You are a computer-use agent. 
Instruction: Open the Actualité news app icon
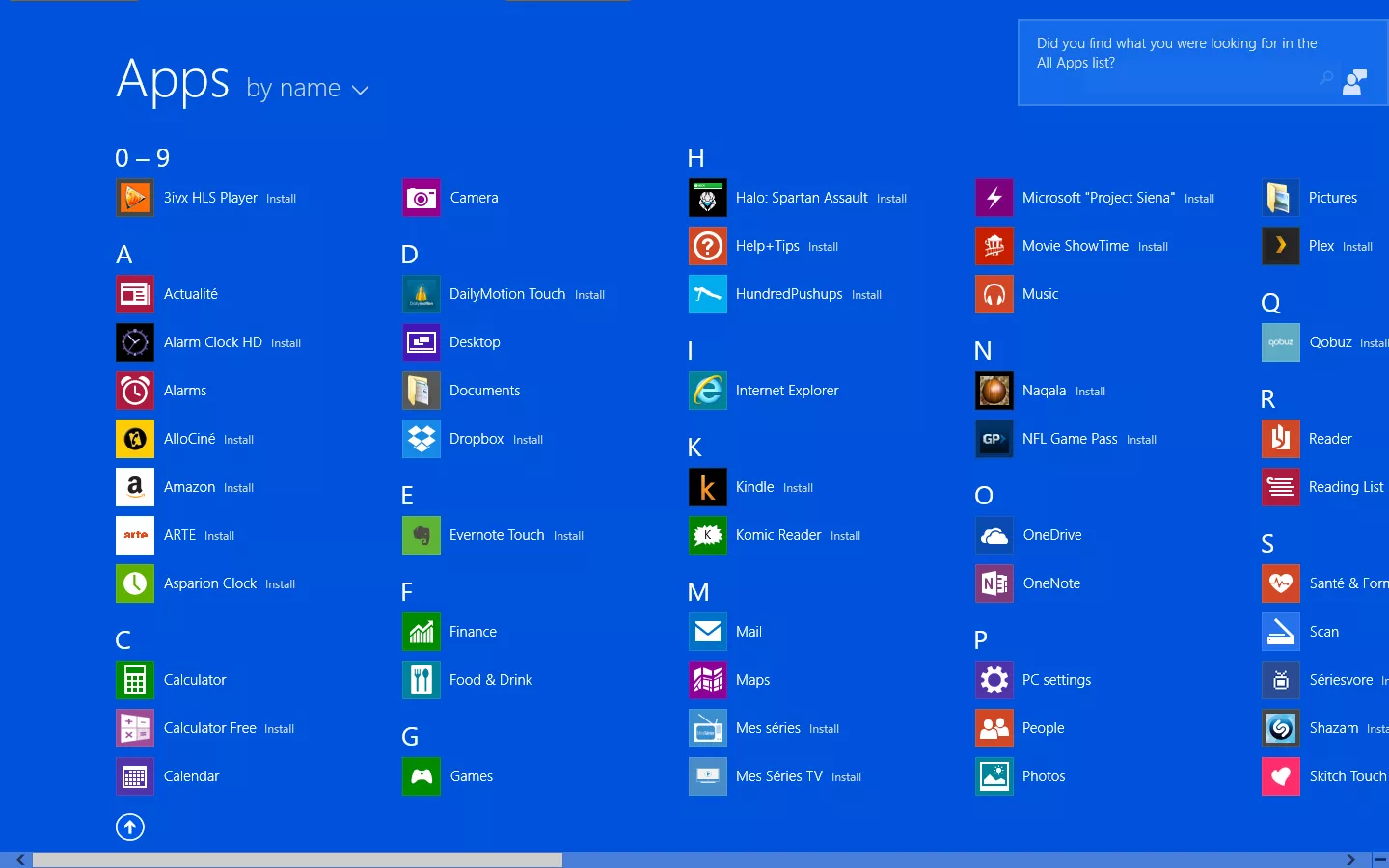pyautogui.click(x=135, y=294)
